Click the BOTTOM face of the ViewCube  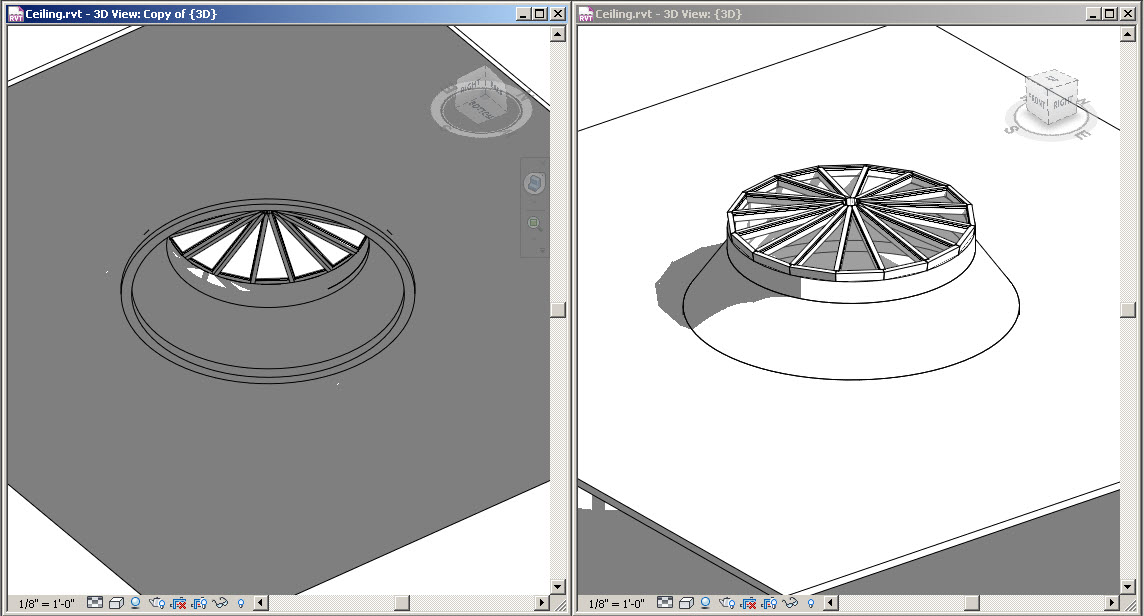[481, 110]
